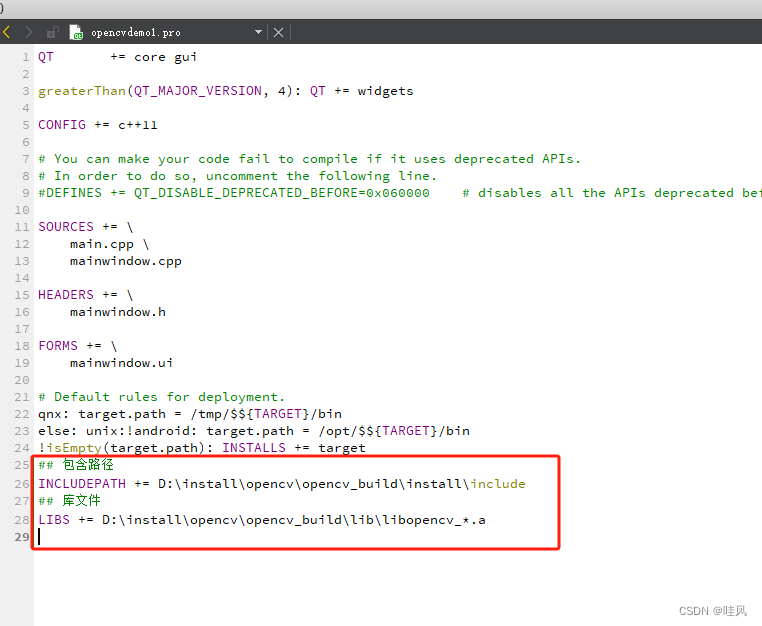762x626 pixels.
Task: Click '## 库文件' comment on line 27
Action: pos(69,501)
